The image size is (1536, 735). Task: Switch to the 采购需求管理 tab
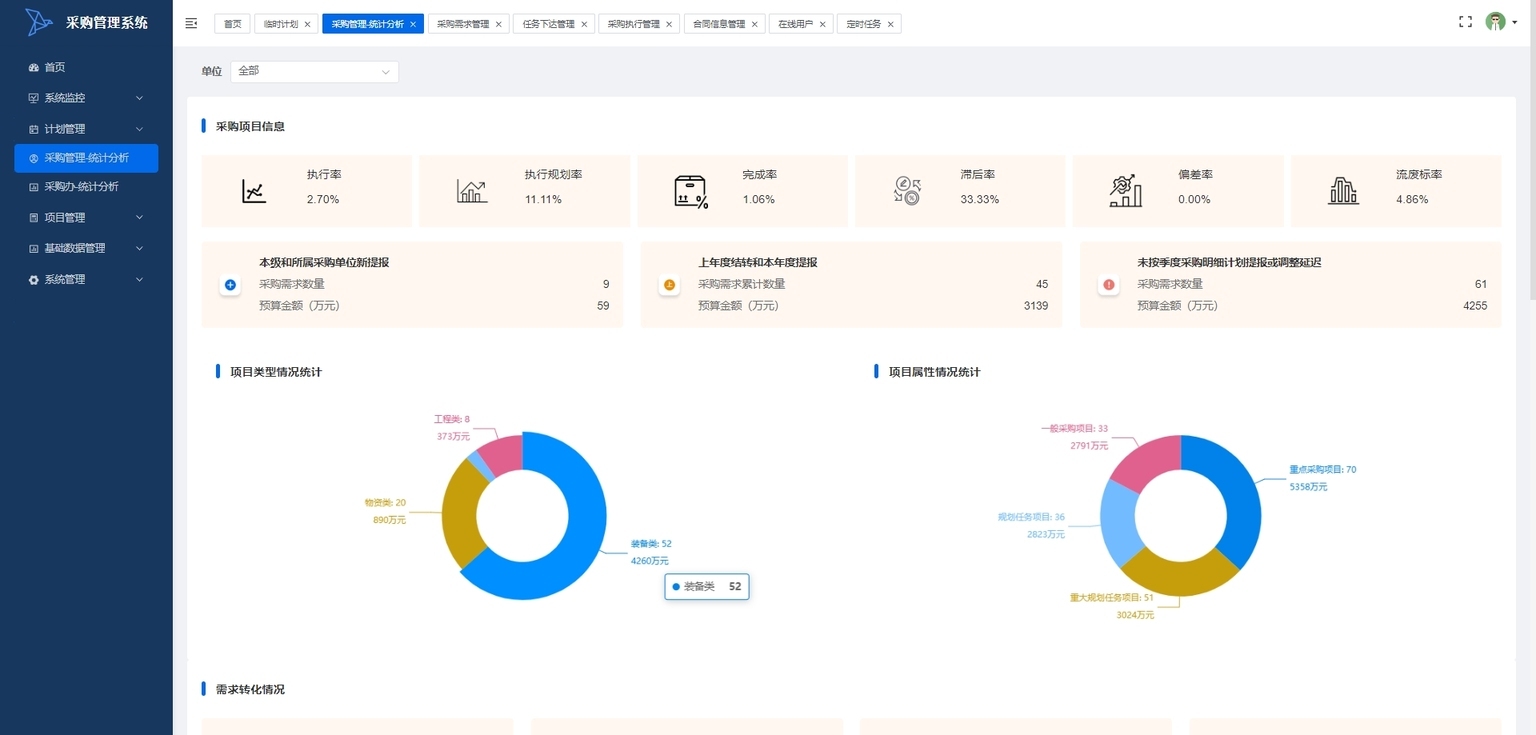(462, 24)
